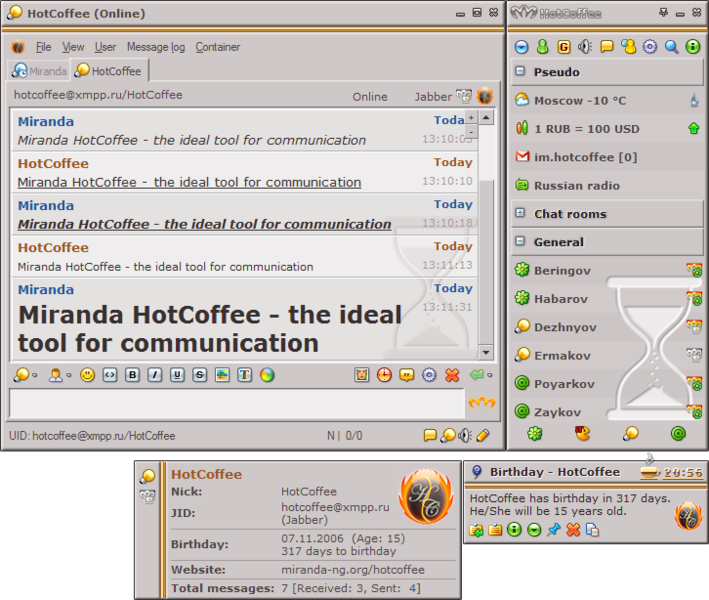Open the Message log menu
Image resolution: width=709 pixels, height=600 pixels.
[x=156, y=47]
